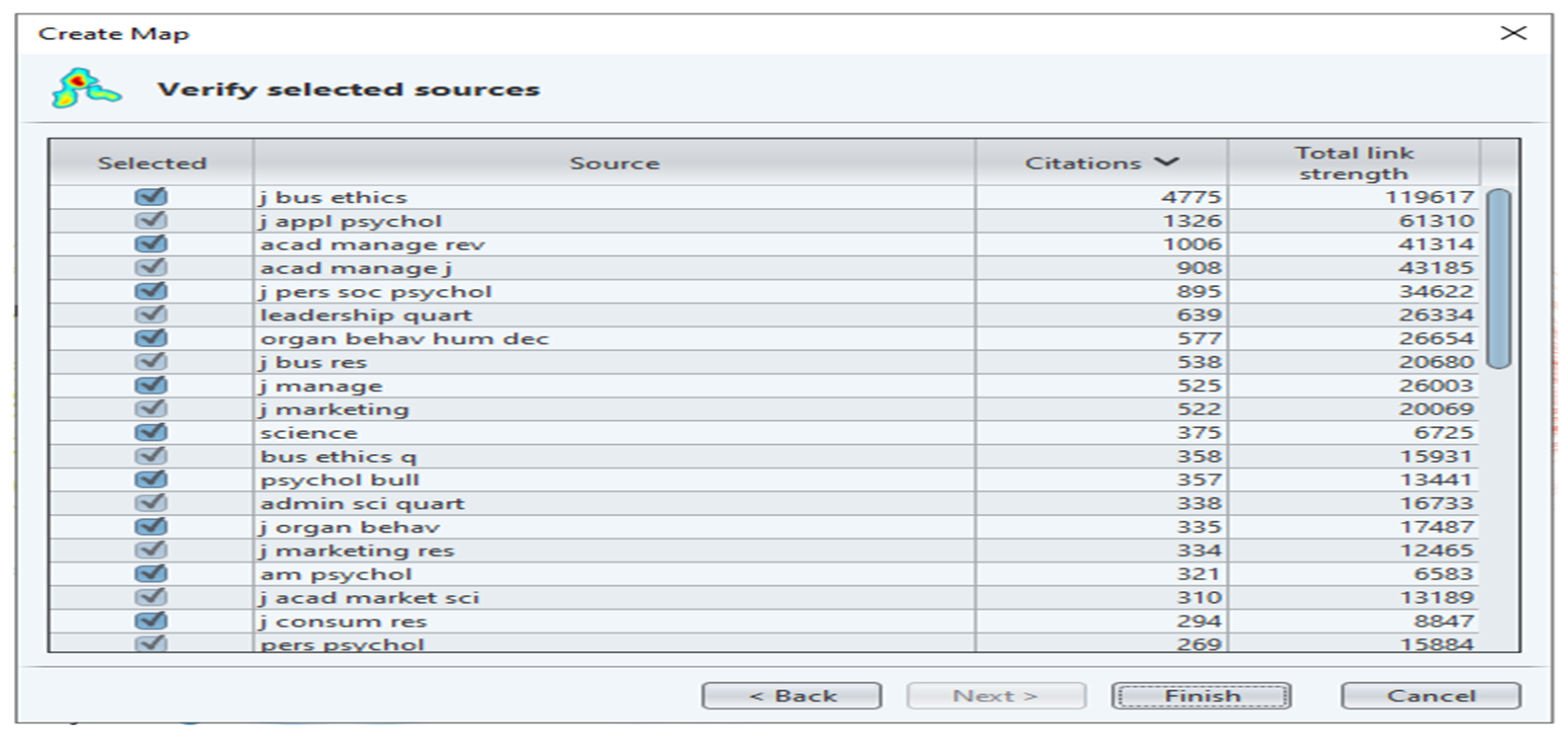Select the j consum res source name
The width and height of the screenshot is (1568, 742).
pyautogui.click(x=343, y=622)
